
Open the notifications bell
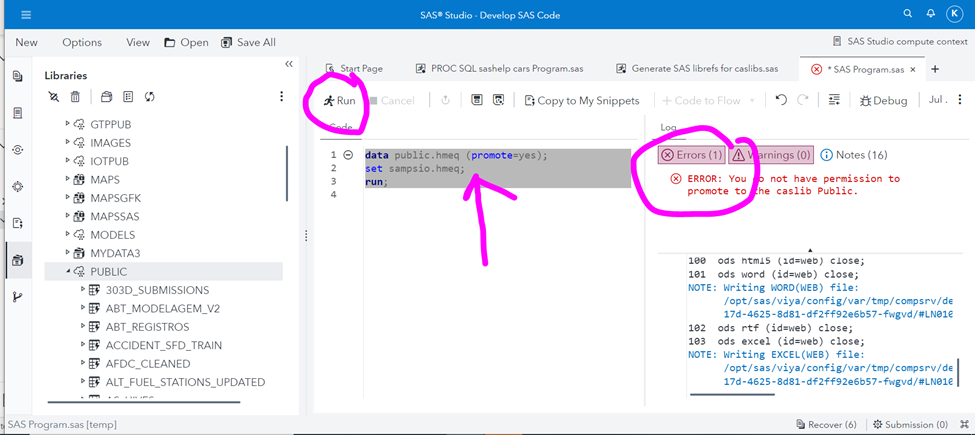[x=930, y=13]
